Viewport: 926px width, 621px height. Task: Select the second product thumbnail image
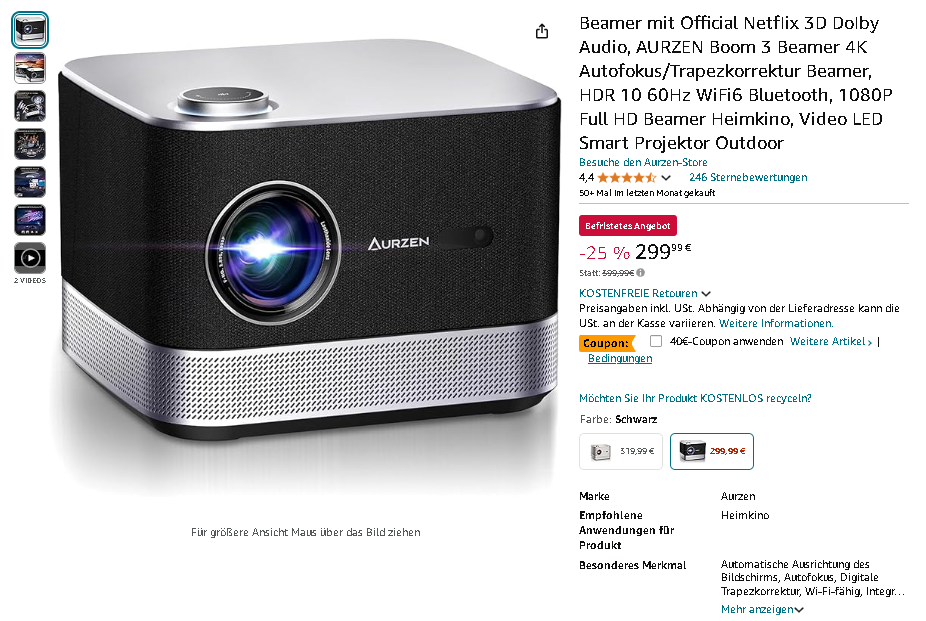pyautogui.click(x=30, y=68)
